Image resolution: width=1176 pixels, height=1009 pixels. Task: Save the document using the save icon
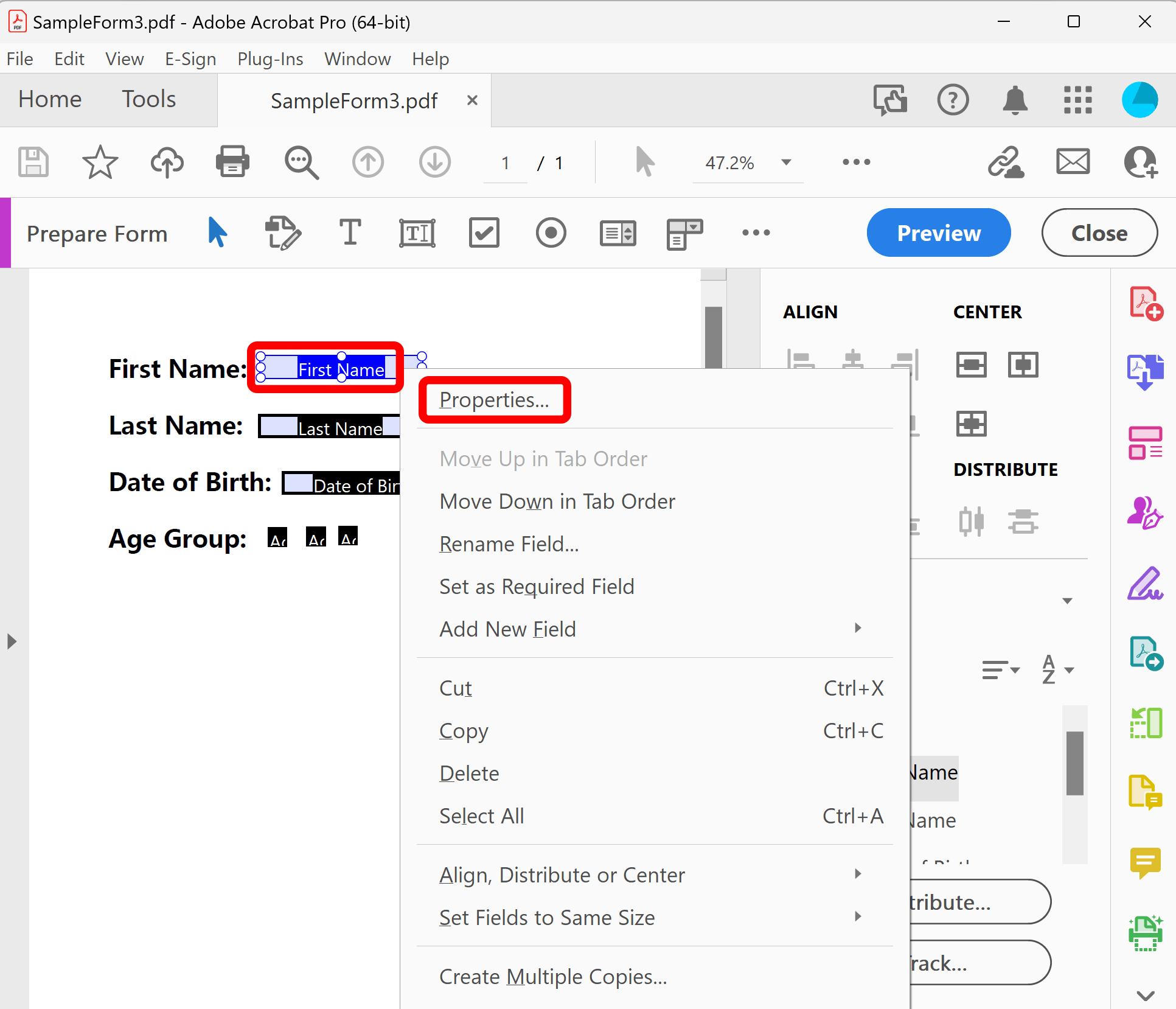point(33,162)
